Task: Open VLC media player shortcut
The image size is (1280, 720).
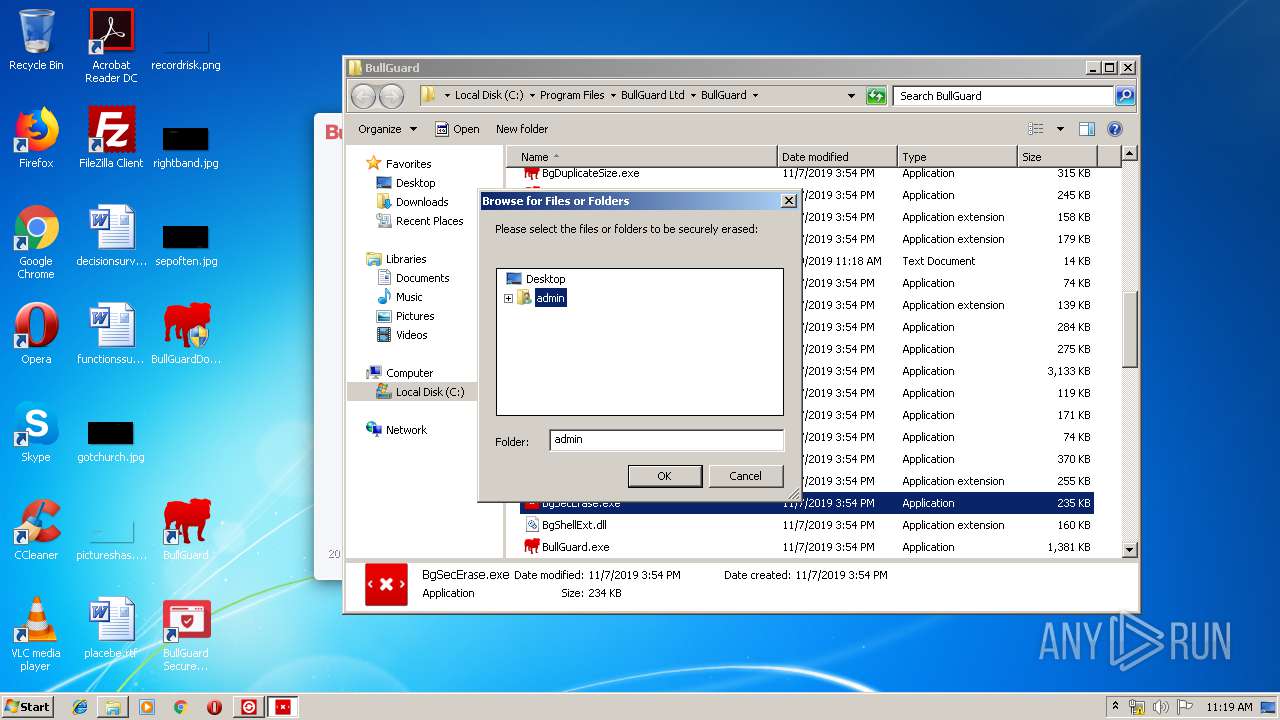Action: click(x=36, y=634)
